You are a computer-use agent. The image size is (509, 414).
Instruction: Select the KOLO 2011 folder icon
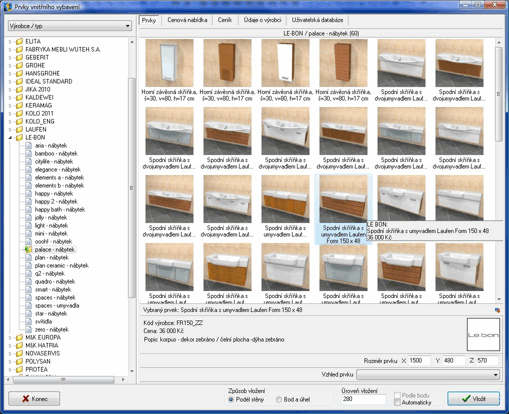pyautogui.click(x=19, y=113)
